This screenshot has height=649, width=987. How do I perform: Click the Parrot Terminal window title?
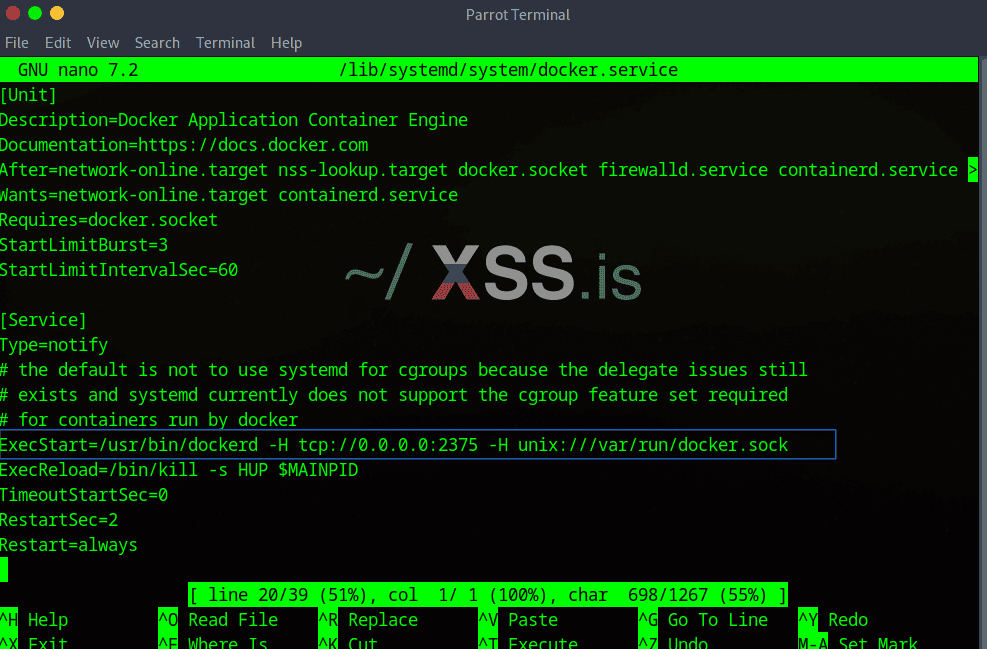pyautogui.click(x=517, y=14)
